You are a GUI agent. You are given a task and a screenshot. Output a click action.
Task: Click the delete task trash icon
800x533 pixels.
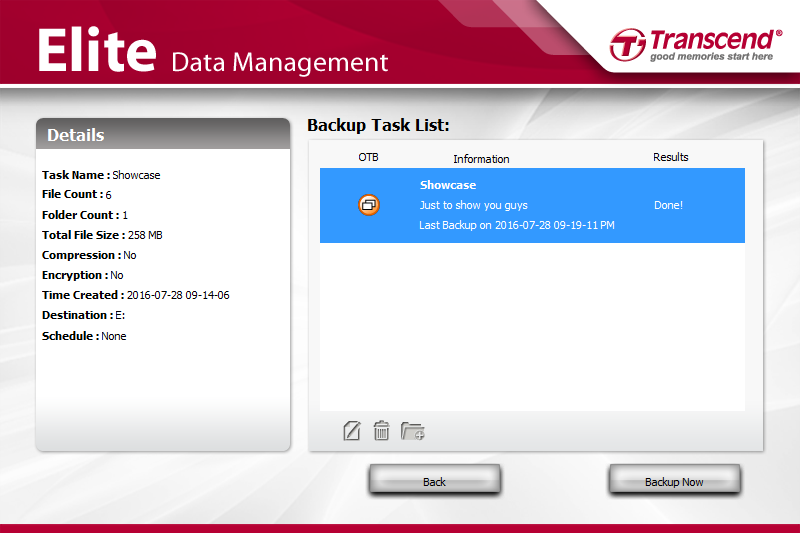point(381,430)
